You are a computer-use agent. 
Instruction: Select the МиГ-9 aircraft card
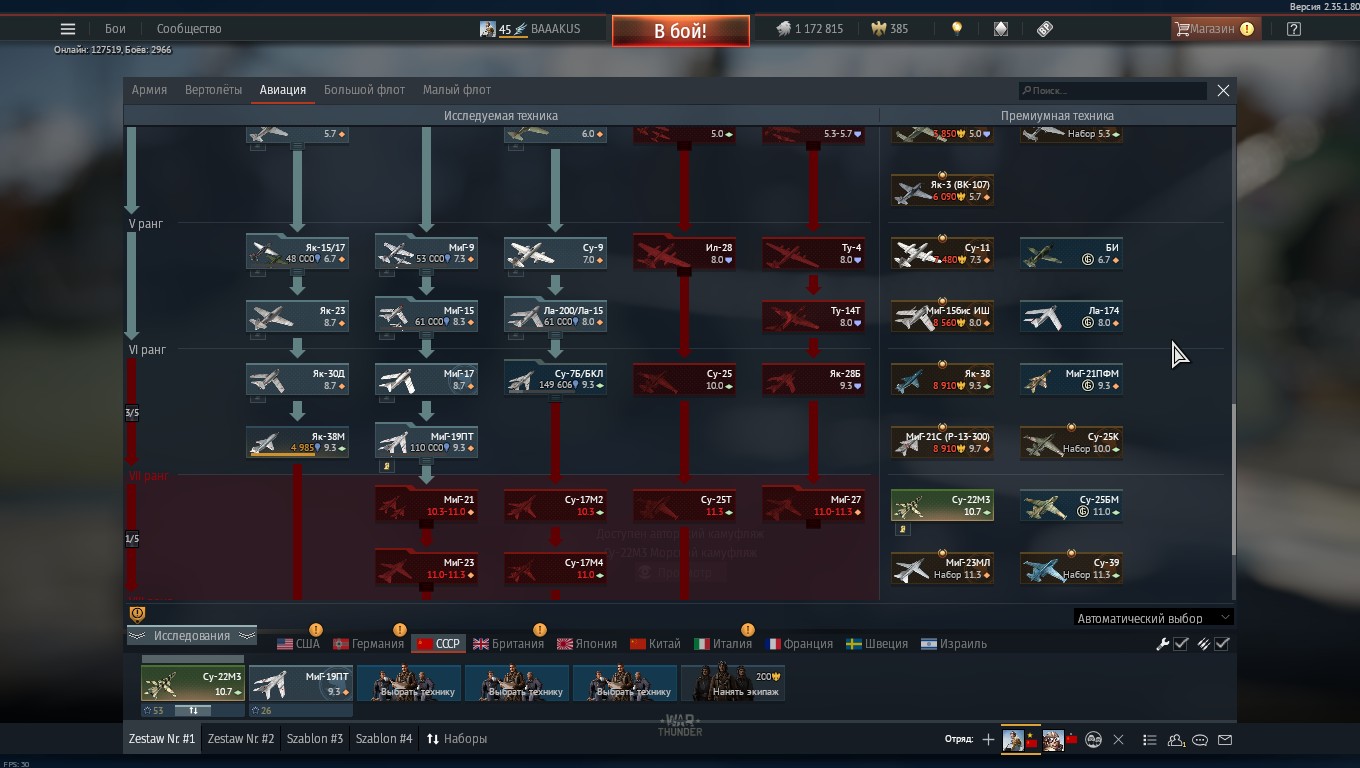pyautogui.click(x=426, y=253)
